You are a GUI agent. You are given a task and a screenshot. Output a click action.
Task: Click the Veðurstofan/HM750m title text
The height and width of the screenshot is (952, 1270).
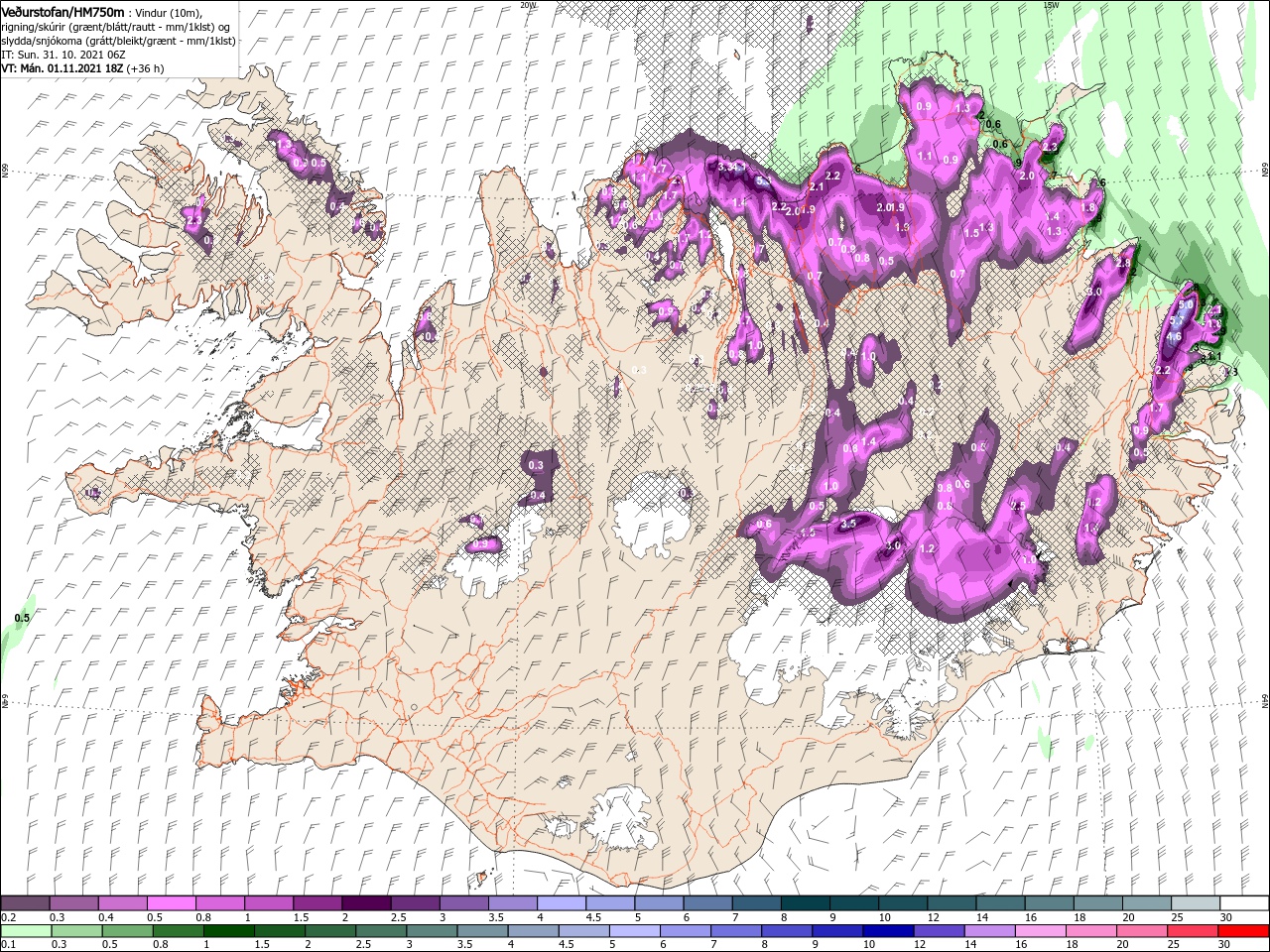coord(63,12)
